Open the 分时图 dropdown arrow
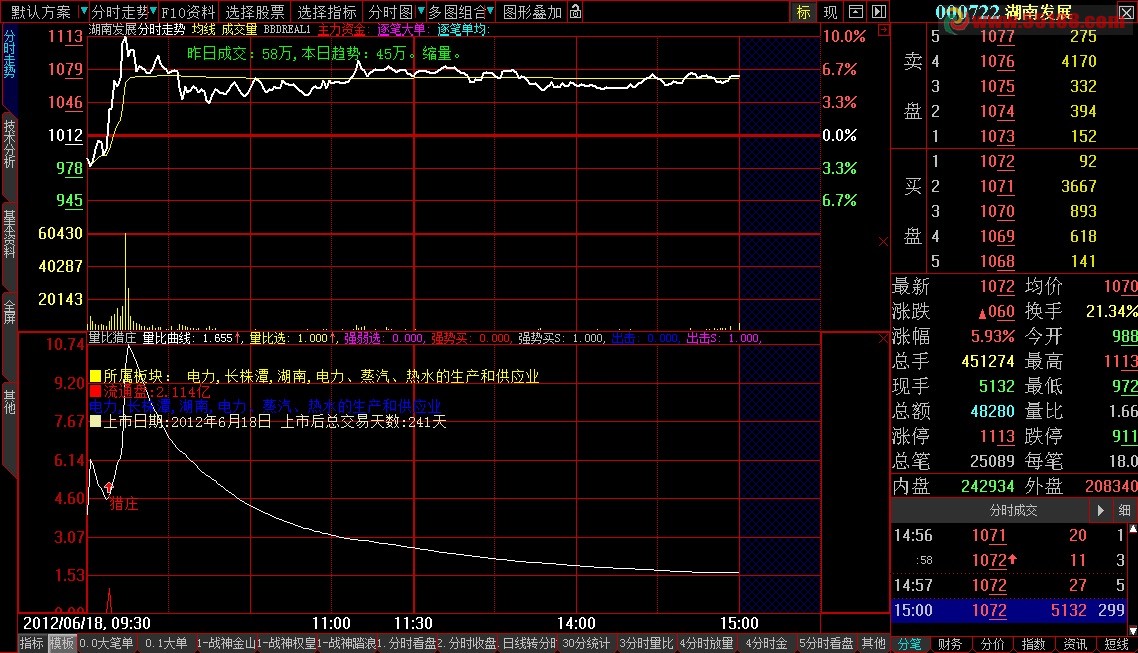 click(420, 12)
